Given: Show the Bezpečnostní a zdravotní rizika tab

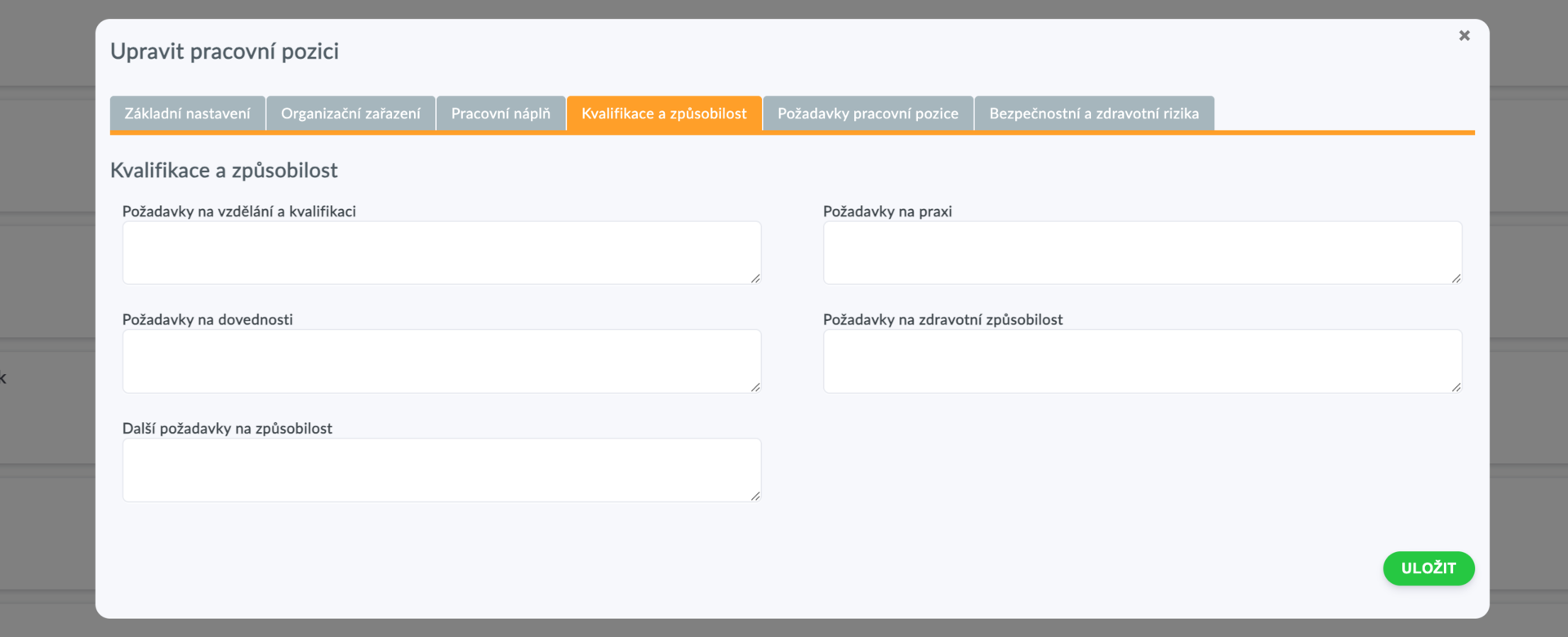Looking at the screenshot, I should click(1094, 114).
